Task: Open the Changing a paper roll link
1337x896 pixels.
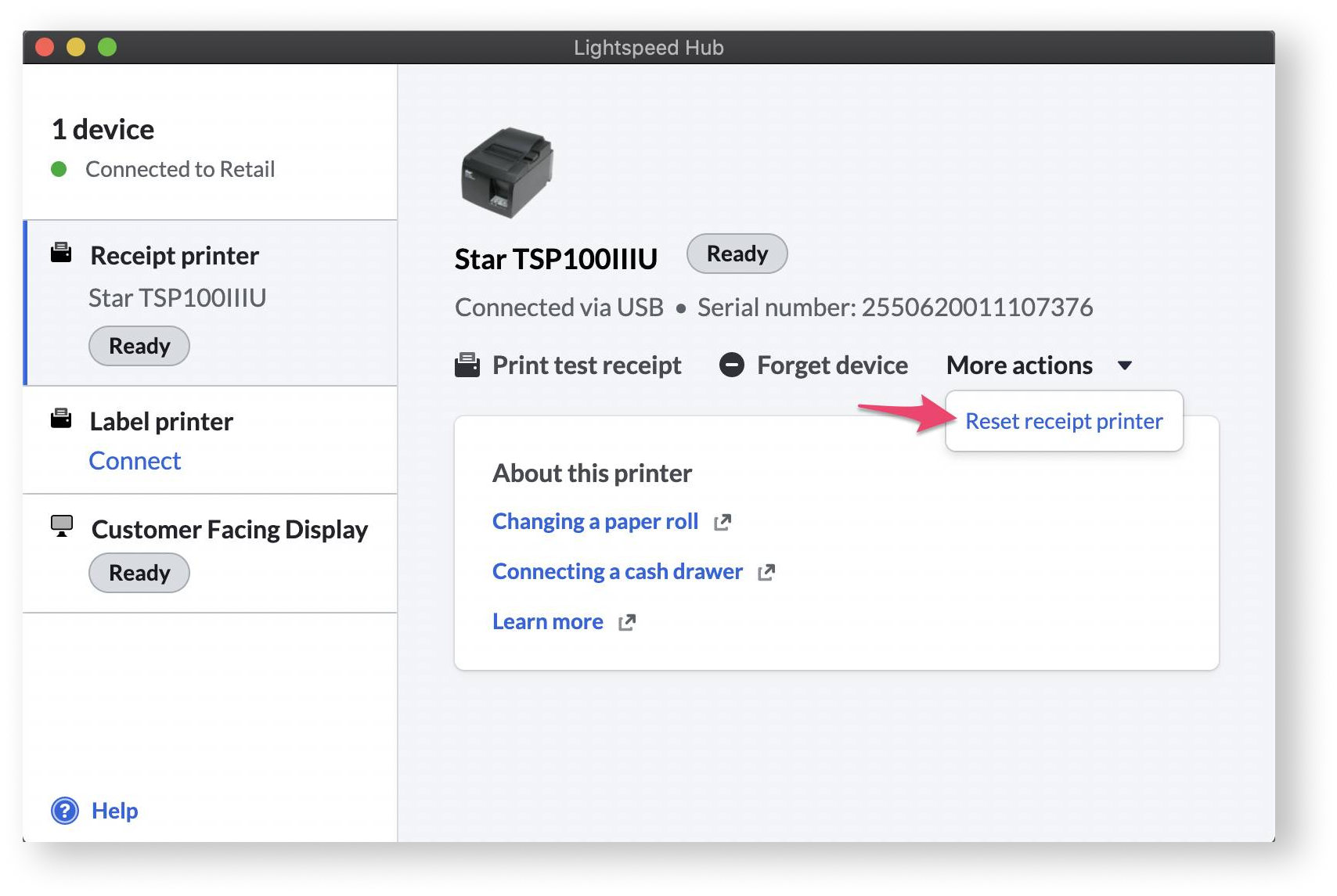Action: click(595, 522)
